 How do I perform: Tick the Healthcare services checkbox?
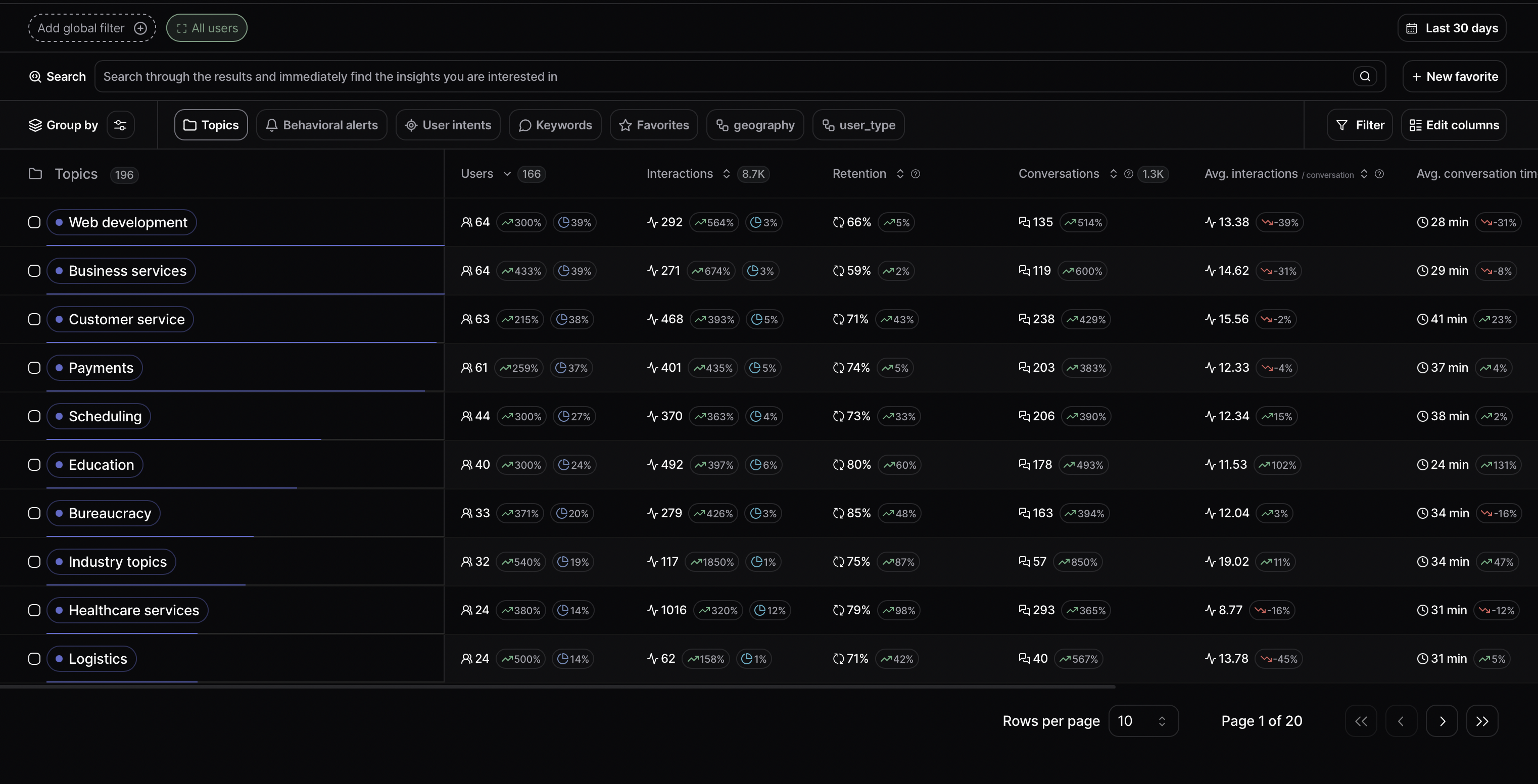[x=35, y=610]
